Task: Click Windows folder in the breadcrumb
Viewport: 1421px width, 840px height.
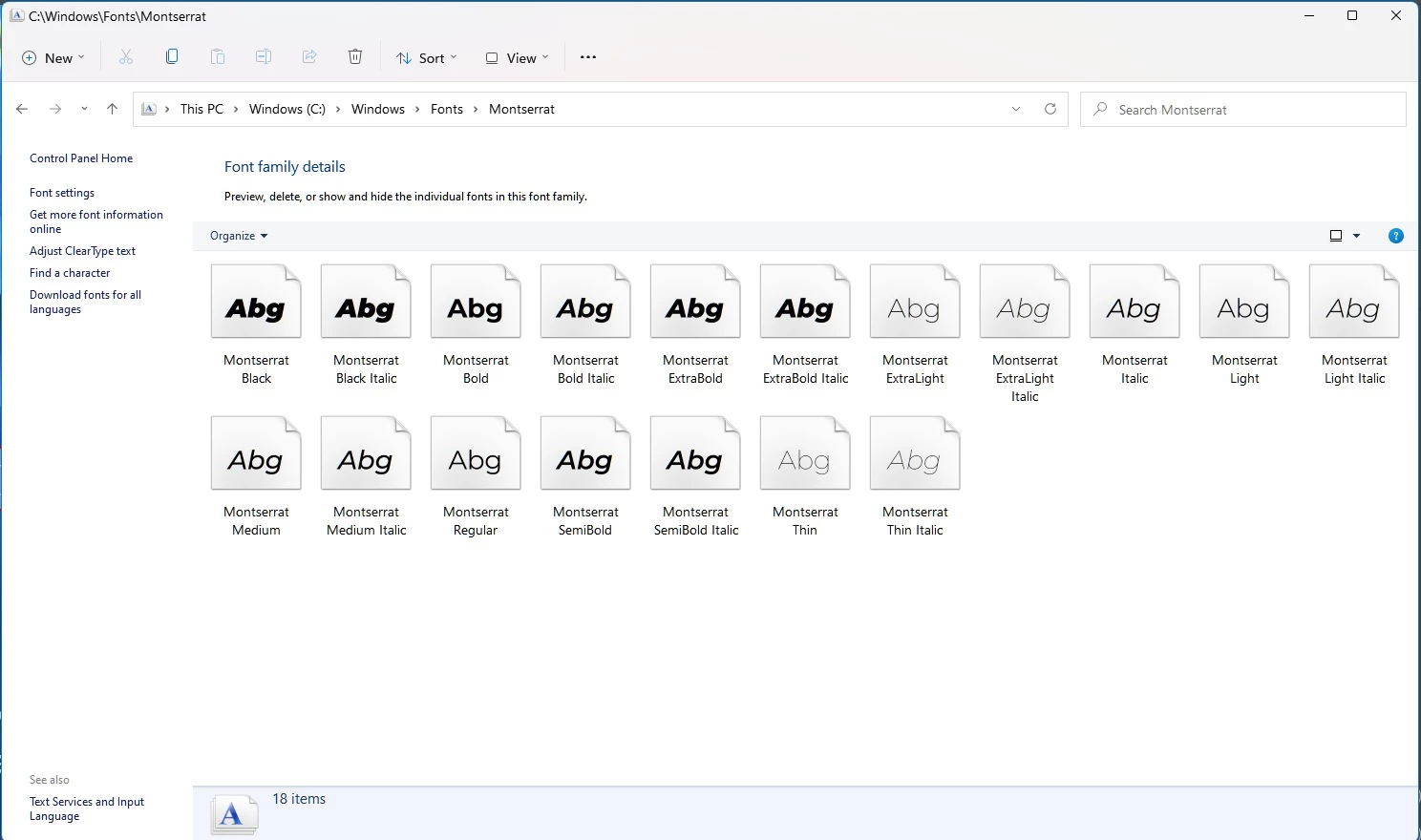Action: [378, 109]
